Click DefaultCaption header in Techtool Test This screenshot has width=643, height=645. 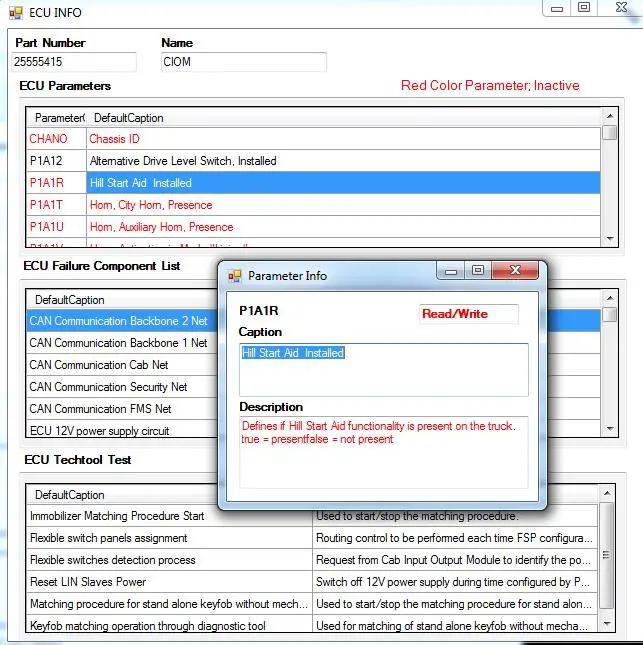pyautogui.click(x=122, y=494)
